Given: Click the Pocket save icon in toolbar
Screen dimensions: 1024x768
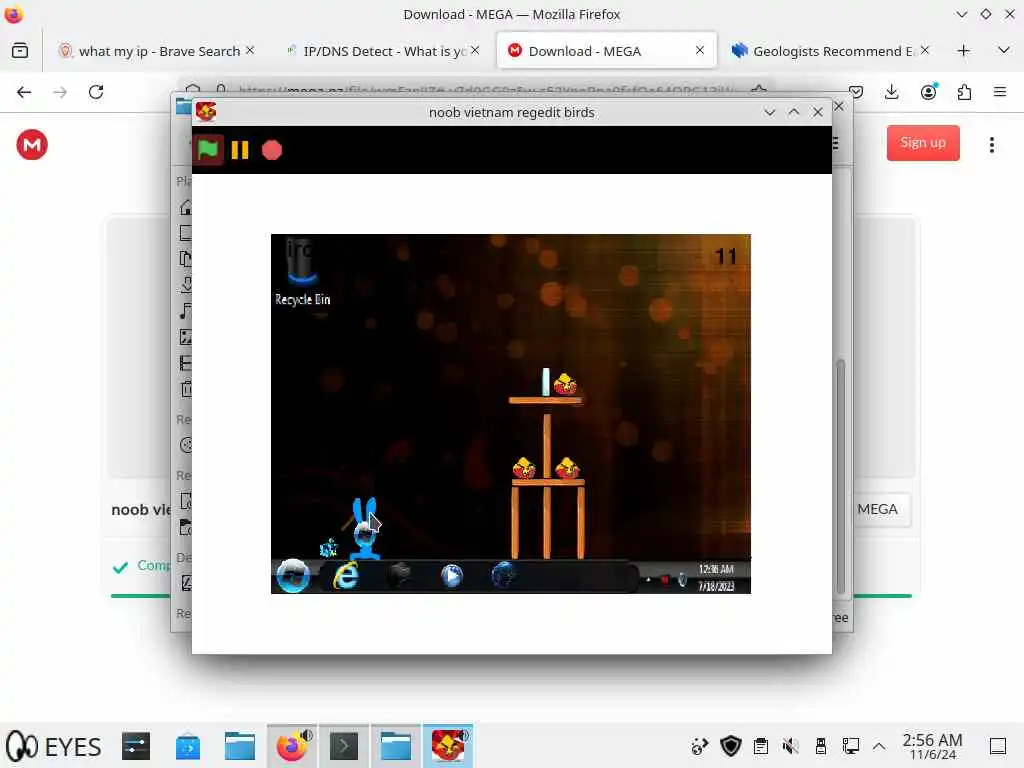Looking at the screenshot, I should coord(856,92).
